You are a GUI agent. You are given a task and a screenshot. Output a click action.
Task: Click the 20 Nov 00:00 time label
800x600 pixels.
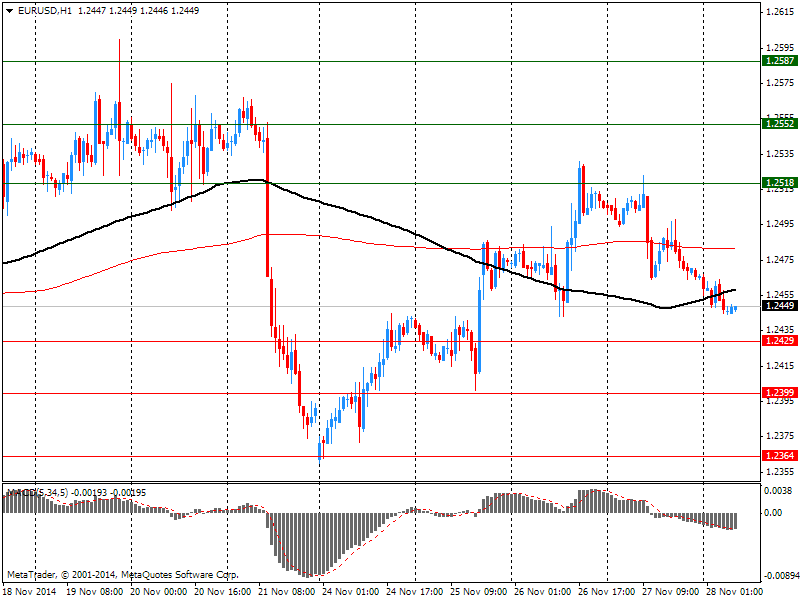(159, 592)
